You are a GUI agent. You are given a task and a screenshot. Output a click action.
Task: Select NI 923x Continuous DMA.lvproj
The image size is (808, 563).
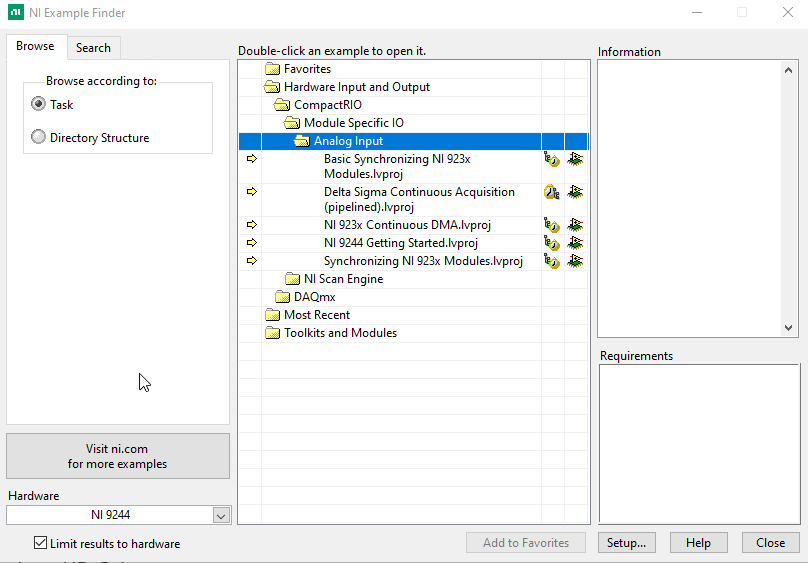414,225
